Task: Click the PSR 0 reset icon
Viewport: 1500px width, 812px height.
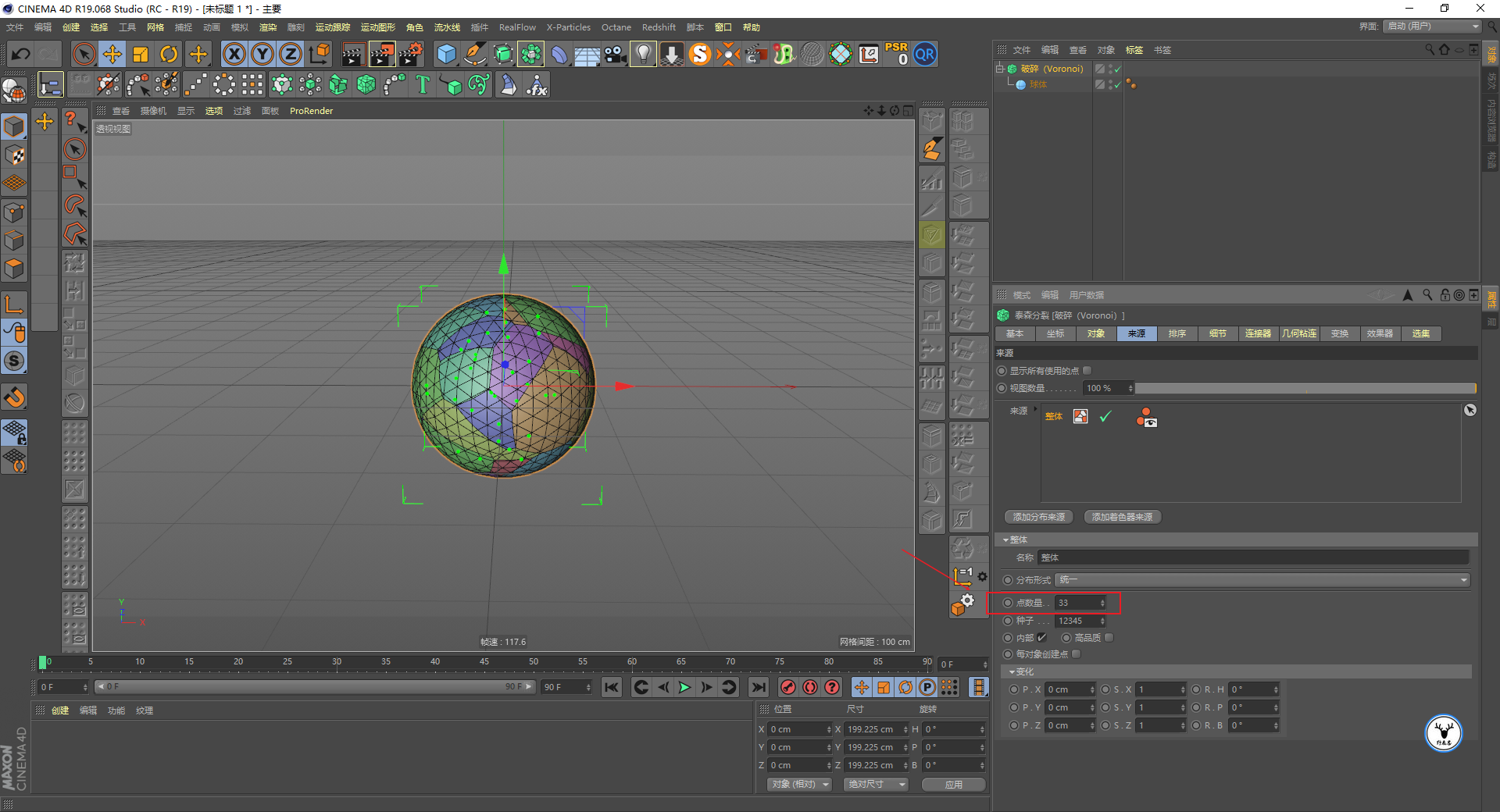Action: click(896, 54)
